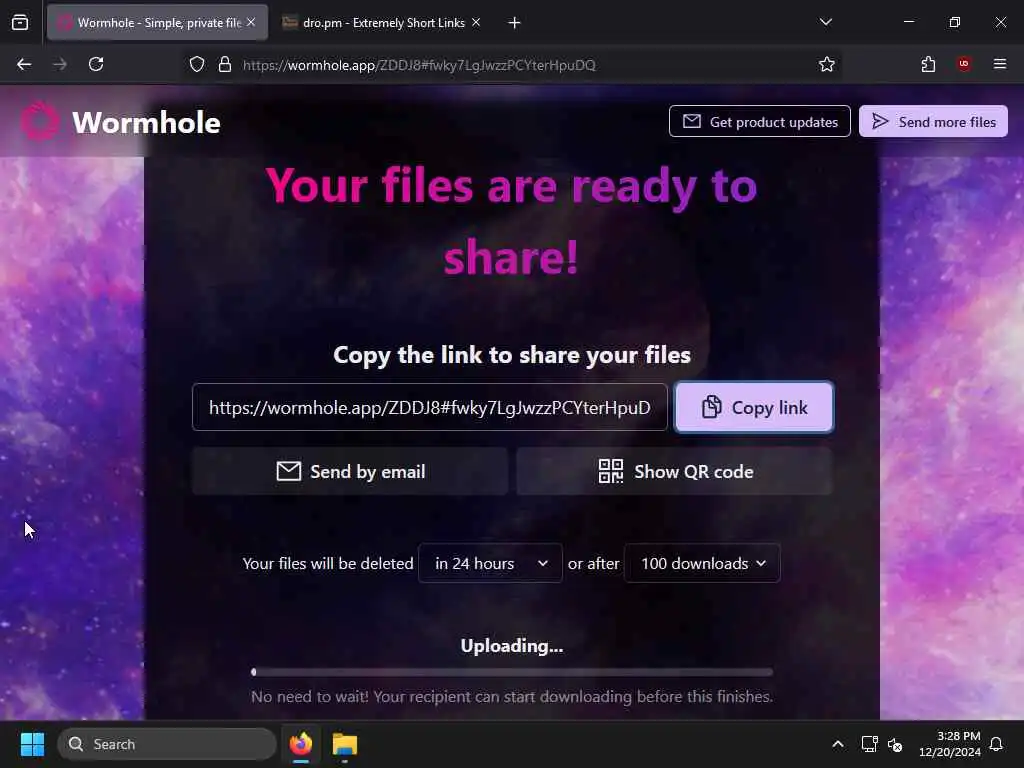Send the files by email

coord(350,472)
